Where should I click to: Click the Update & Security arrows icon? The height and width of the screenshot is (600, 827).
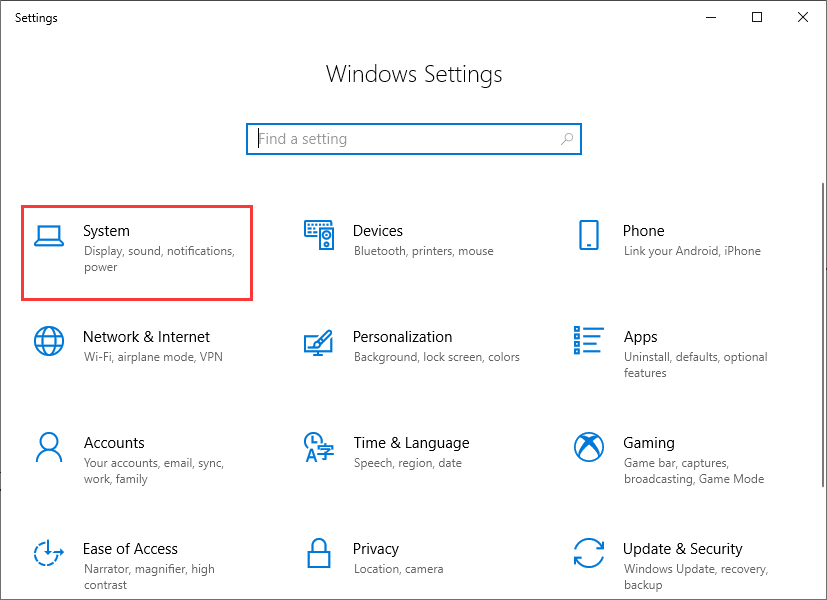[x=589, y=553]
